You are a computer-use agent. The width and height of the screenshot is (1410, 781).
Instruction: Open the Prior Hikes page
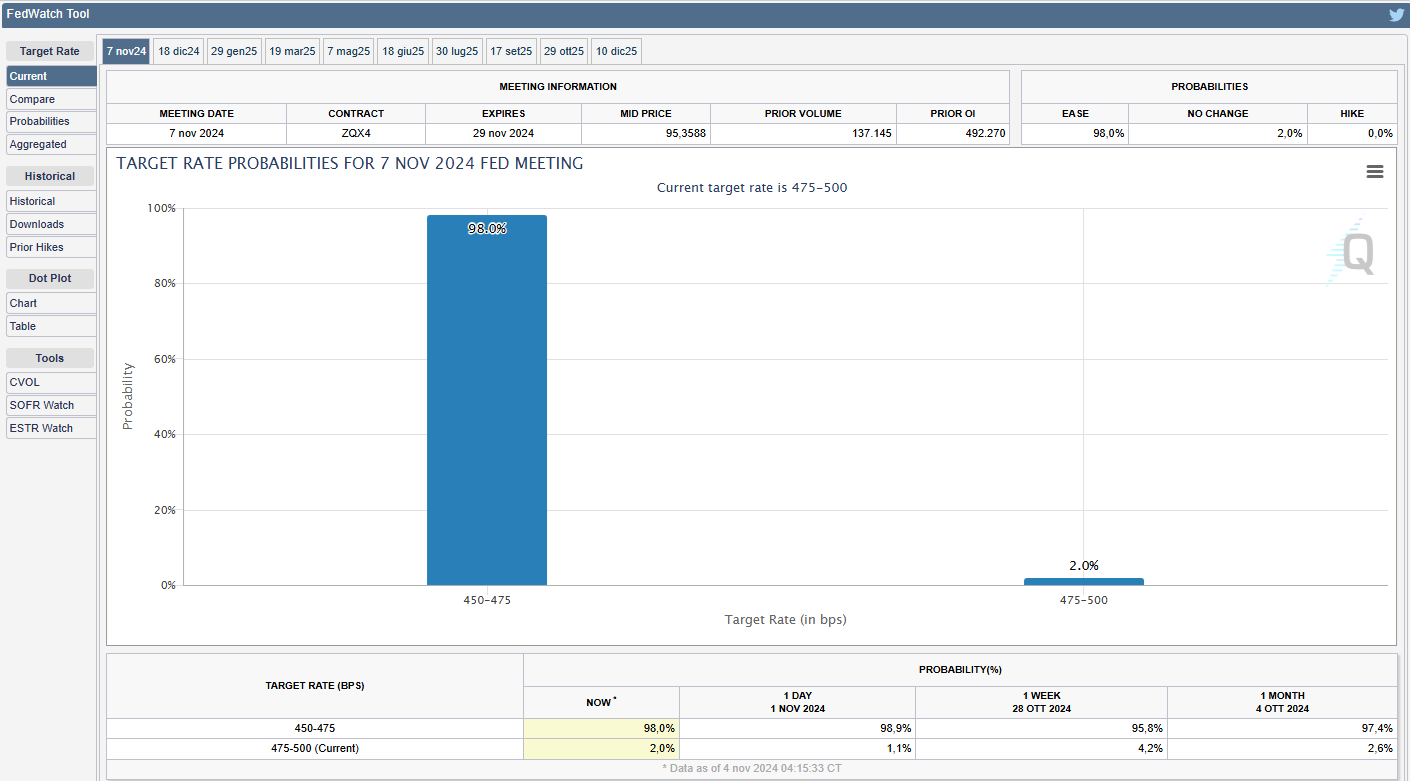(51, 247)
